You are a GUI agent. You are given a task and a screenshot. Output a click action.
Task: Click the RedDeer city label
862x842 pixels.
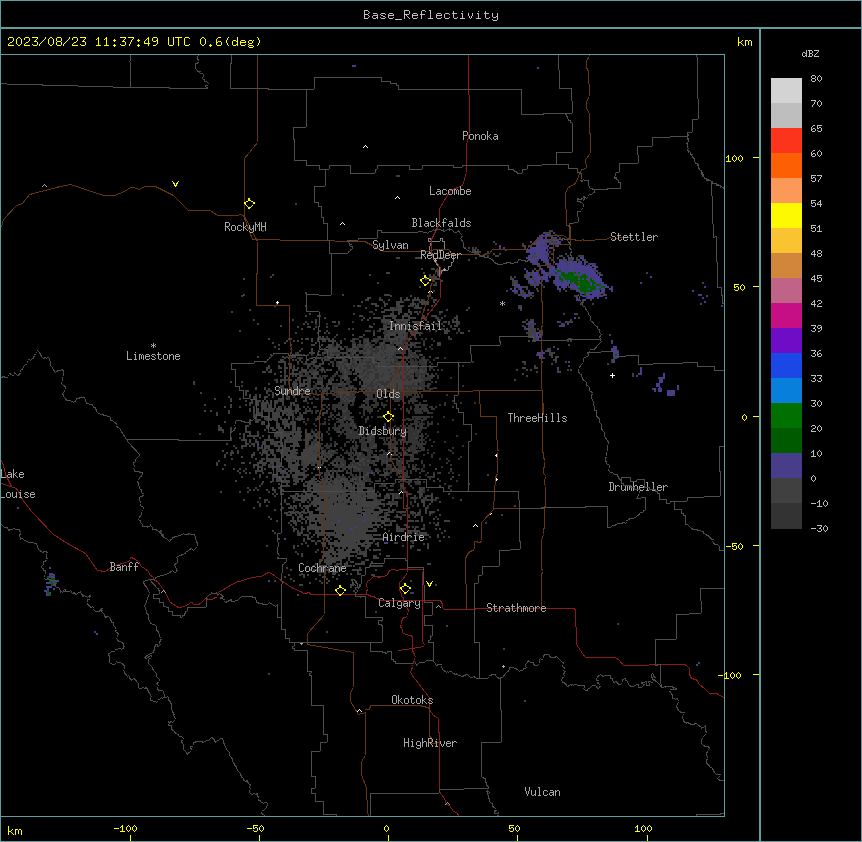440,255
